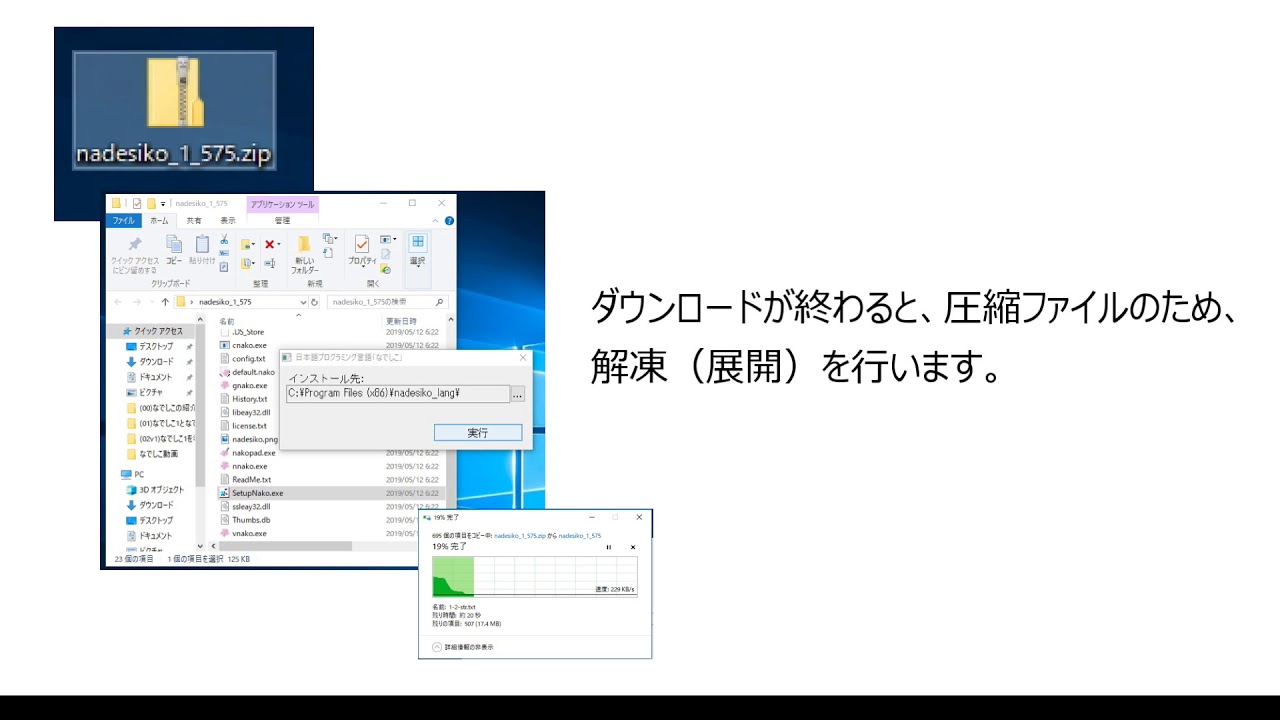This screenshot has height=720, width=1280.
Task: Click the Pin to Quick Access ribbon icon
Action: [x=134, y=245]
